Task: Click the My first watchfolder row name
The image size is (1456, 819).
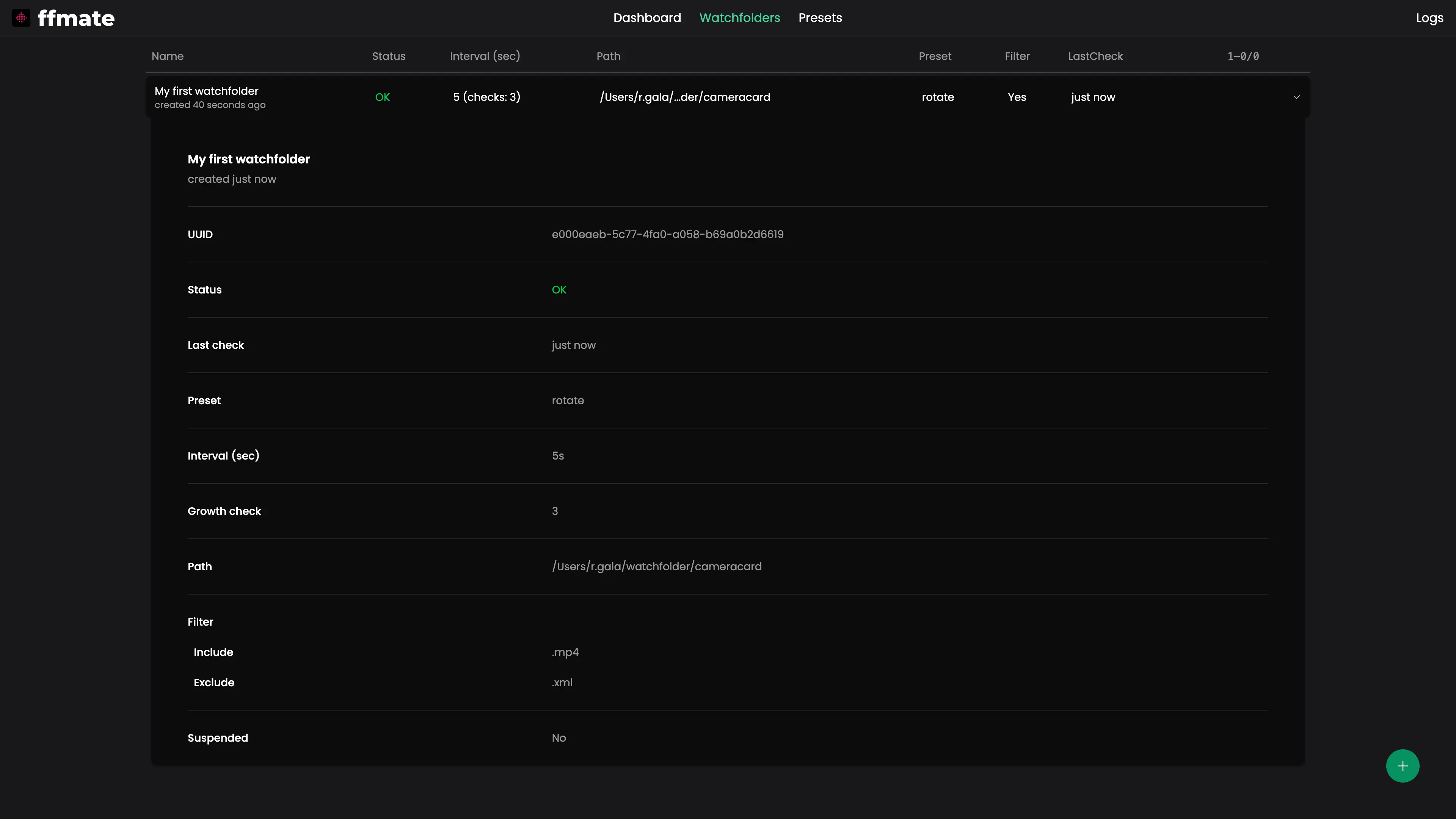Action: pyautogui.click(x=206, y=91)
